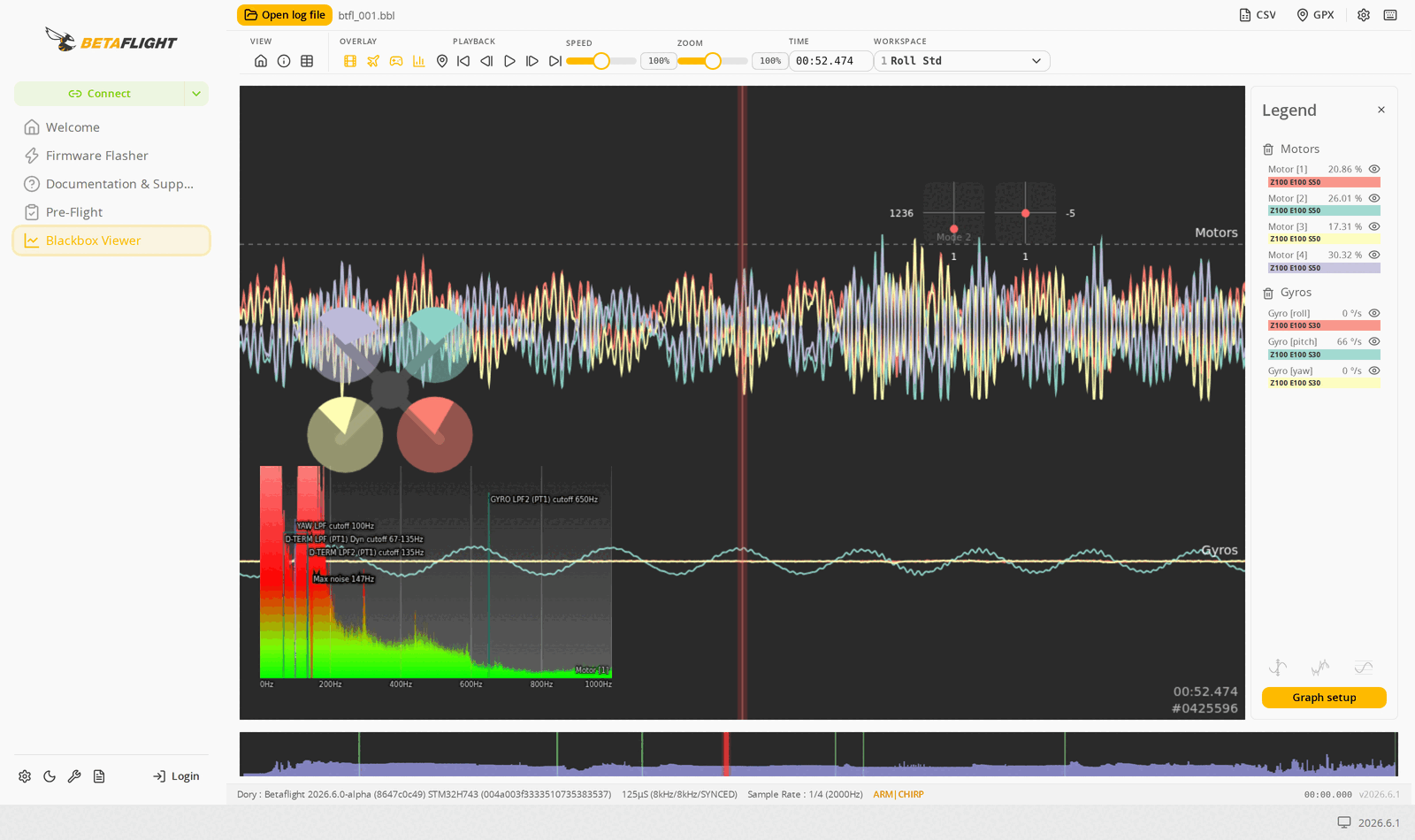
Task: Click the zoom 100% value field
Action: pos(770,61)
